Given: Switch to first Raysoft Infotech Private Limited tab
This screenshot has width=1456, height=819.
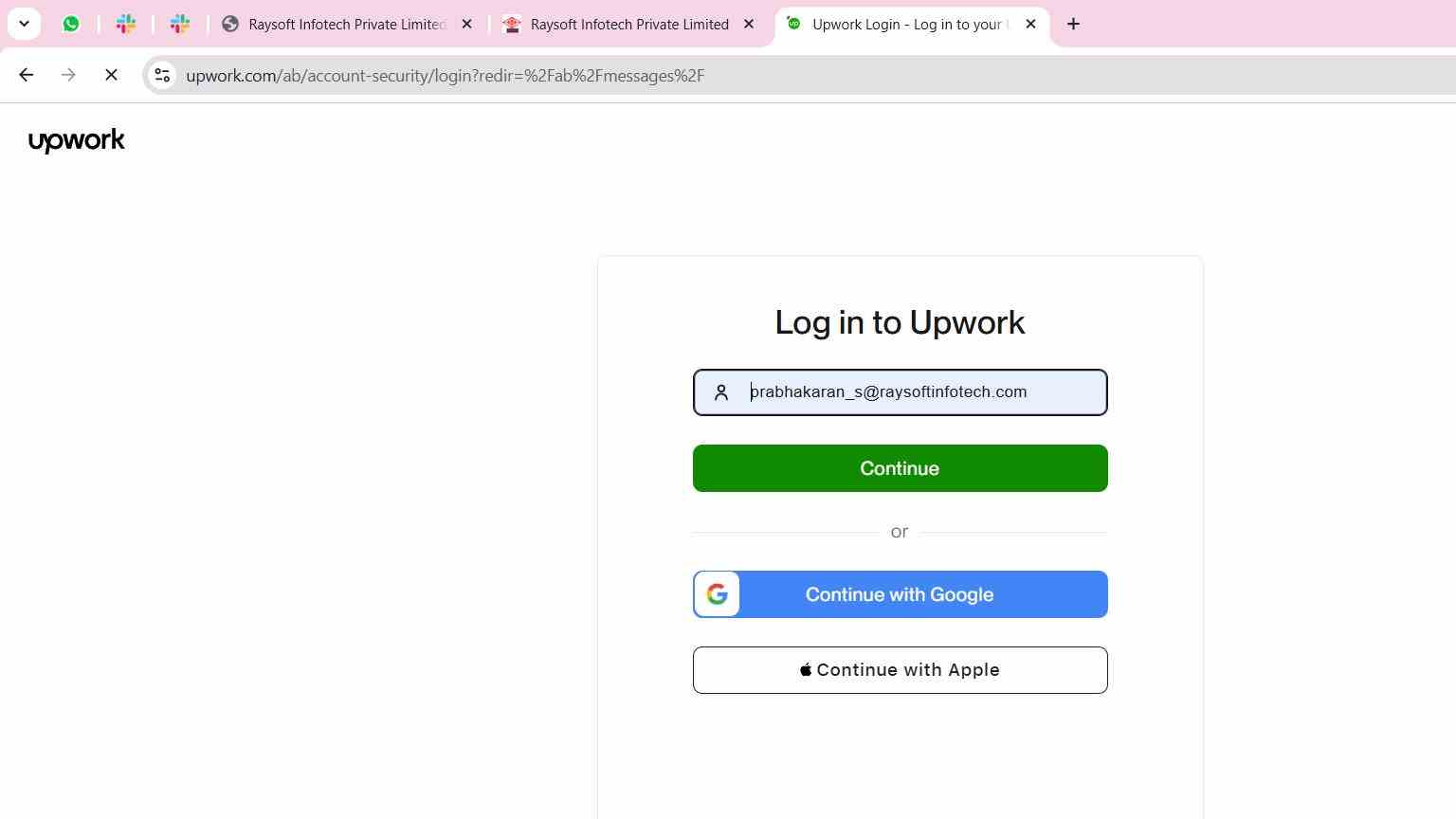Looking at the screenshot, I should (347, 25).
